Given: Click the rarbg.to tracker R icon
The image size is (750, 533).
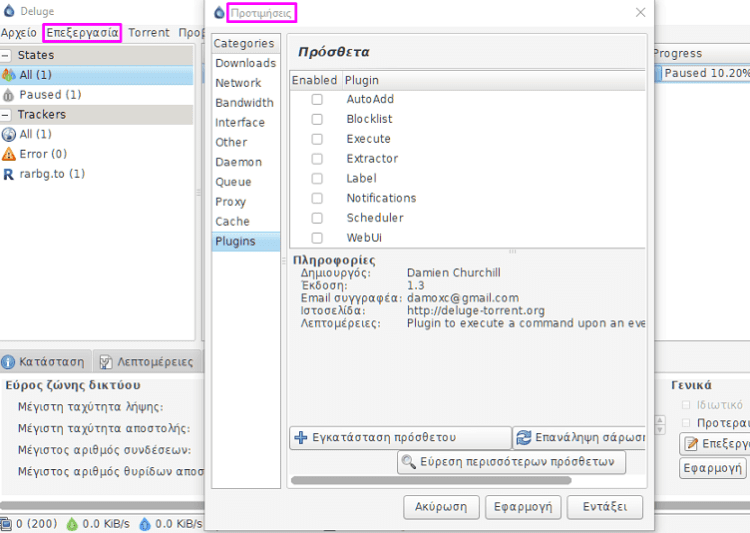Looking at the screenshot, I should (9, 174).
